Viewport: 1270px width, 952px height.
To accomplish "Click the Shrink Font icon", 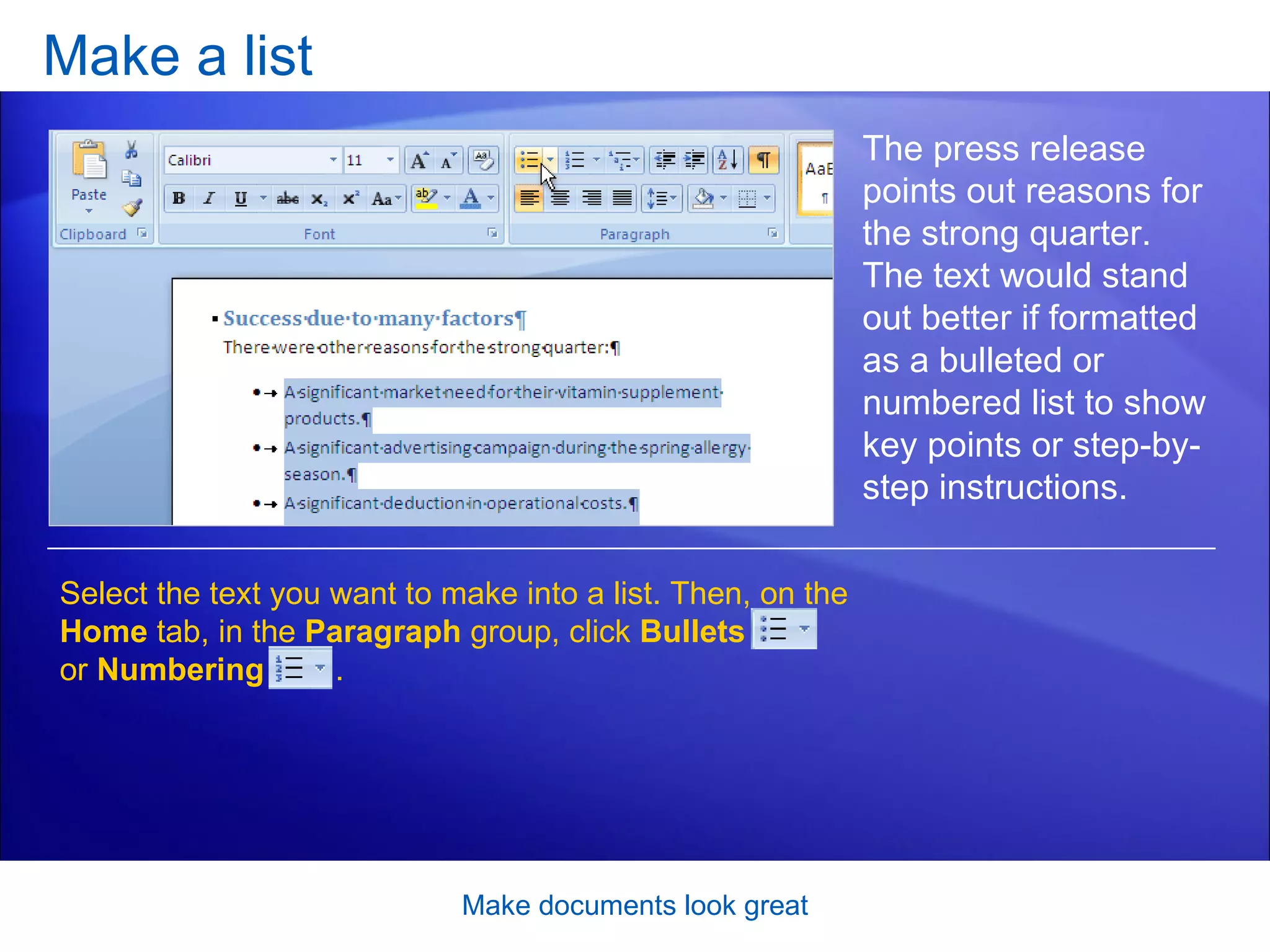I will pyautogui.click(x=448, y=161).
